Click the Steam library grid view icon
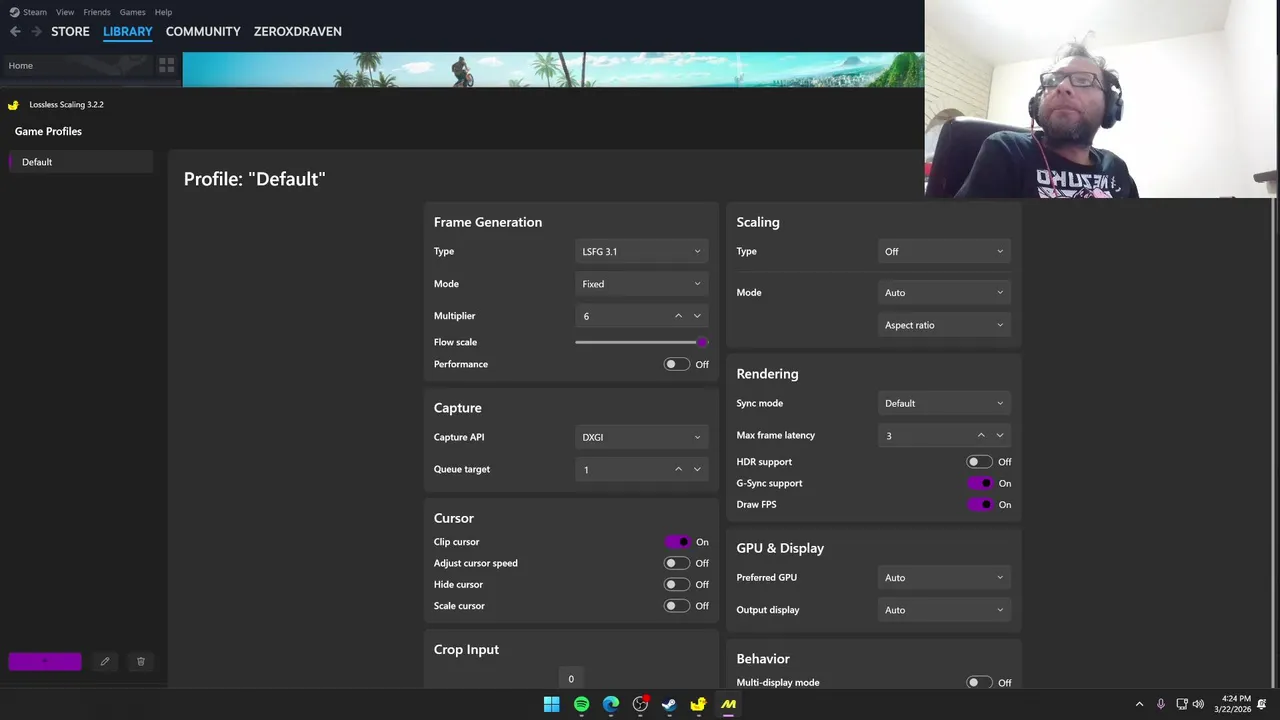This screenshot has width=1280, height=720. (x=167, y=65)
